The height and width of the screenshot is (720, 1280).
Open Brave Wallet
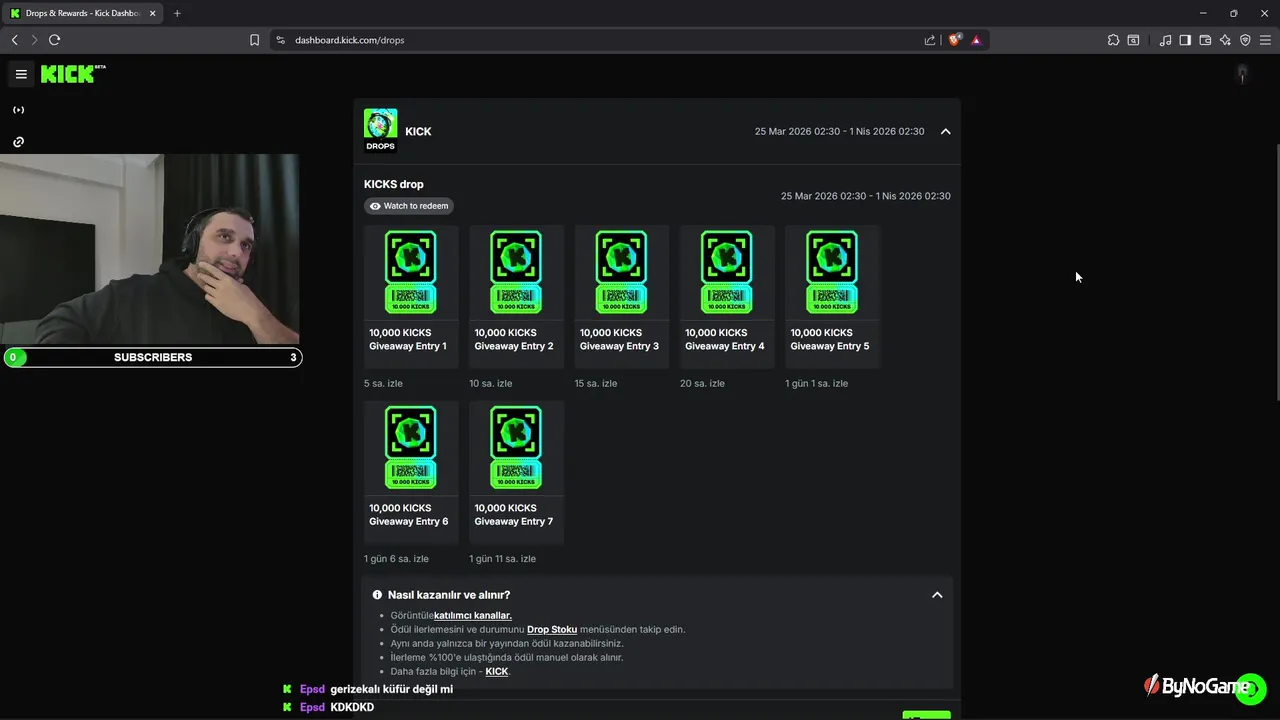1205,40
